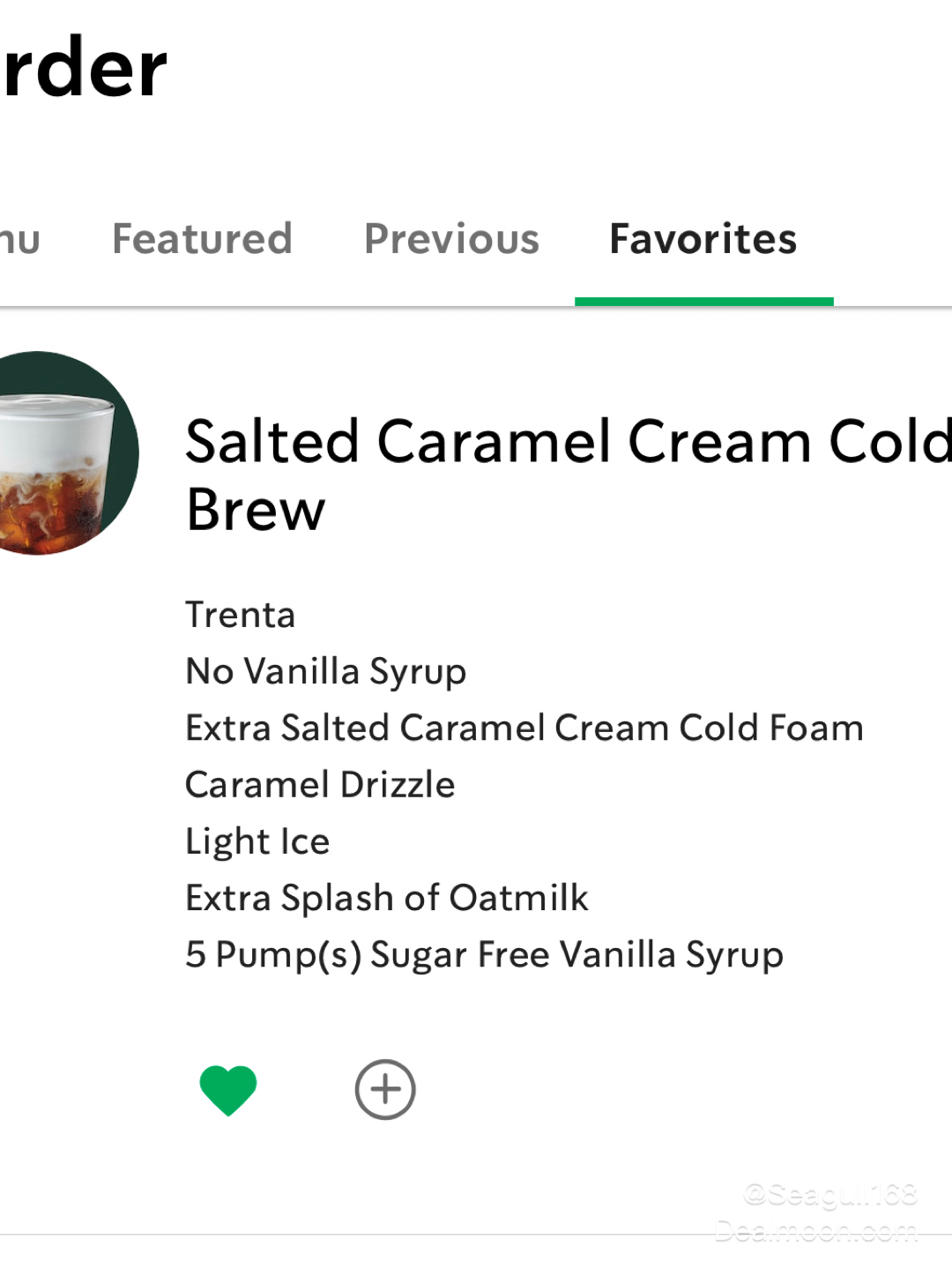The width and height of the screenshot is (952, 1270).
Task: Click the Order page heading
Action: coord(84,68)
